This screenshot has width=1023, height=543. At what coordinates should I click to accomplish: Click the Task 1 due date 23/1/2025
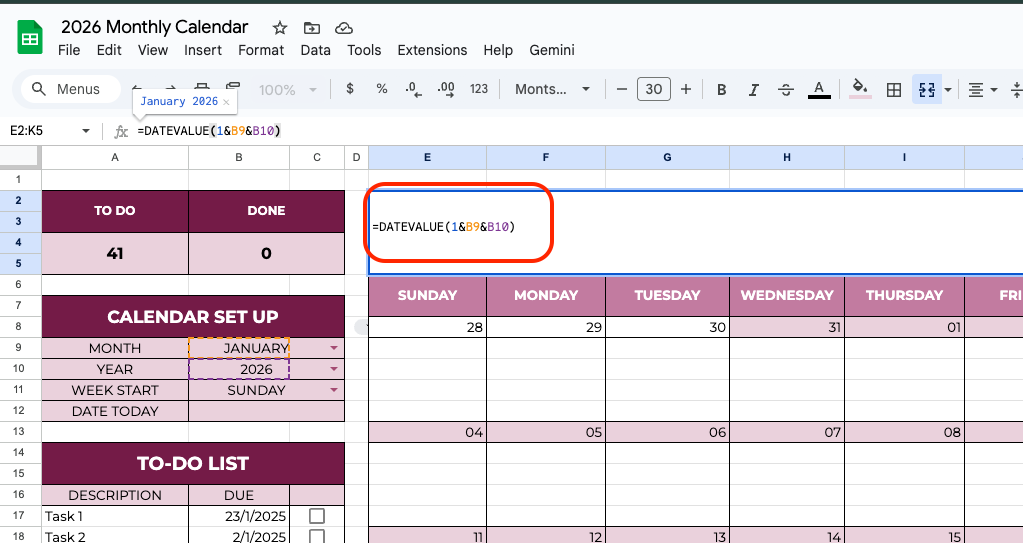(239, 516)
